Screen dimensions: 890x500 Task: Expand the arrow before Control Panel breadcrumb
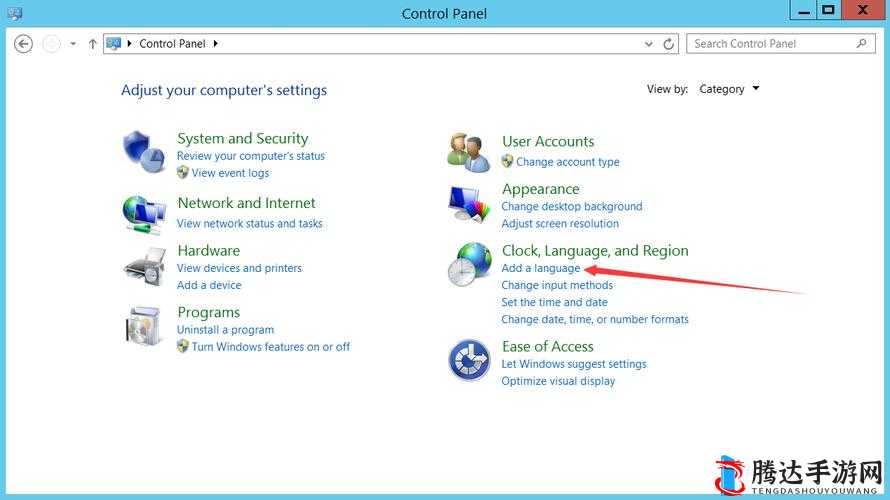click(129, 44)
